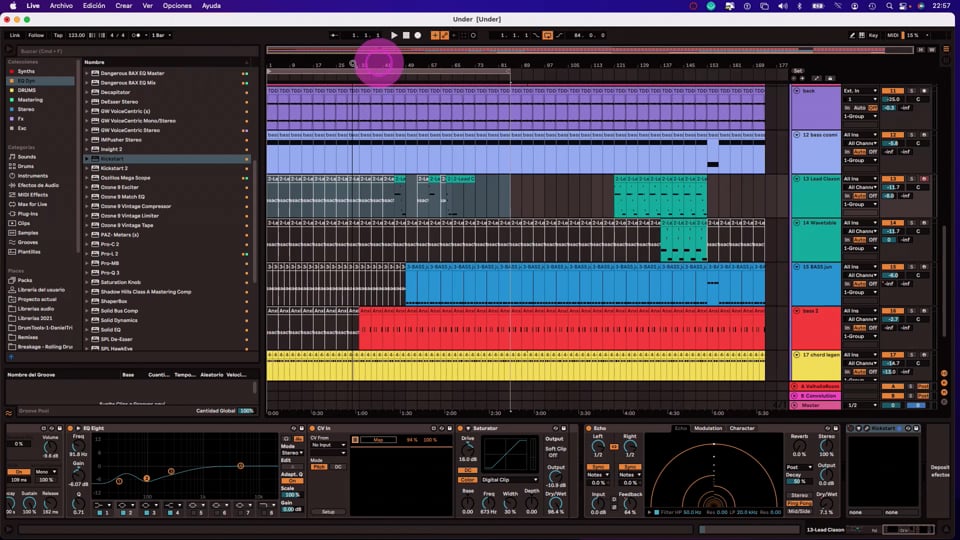Open the Ver menu
This screenshot has height=540, width=960.
[x=148, y=6]
